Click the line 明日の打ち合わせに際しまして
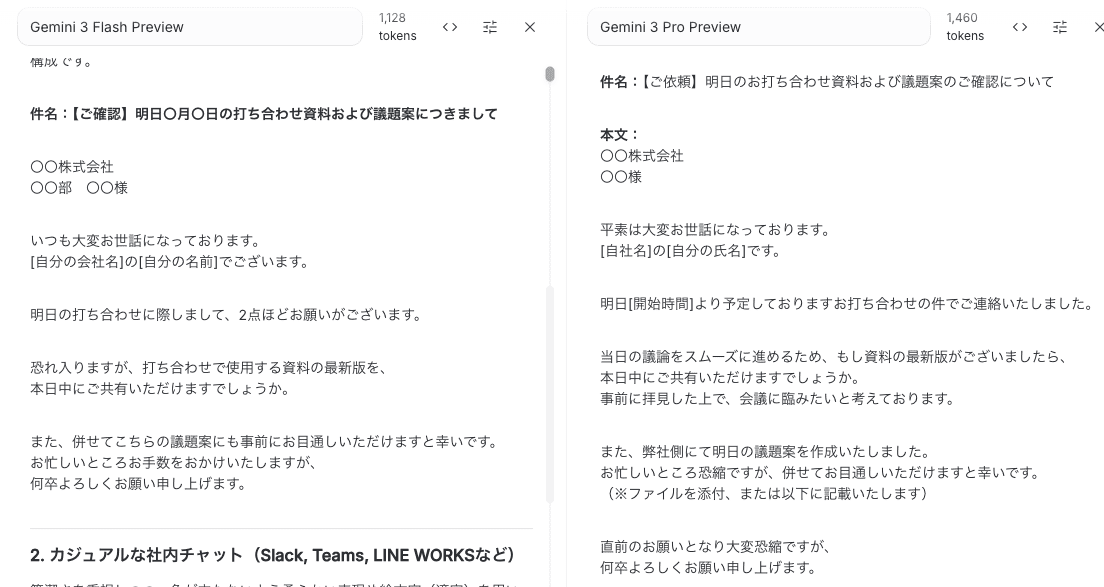 (226, 315)
